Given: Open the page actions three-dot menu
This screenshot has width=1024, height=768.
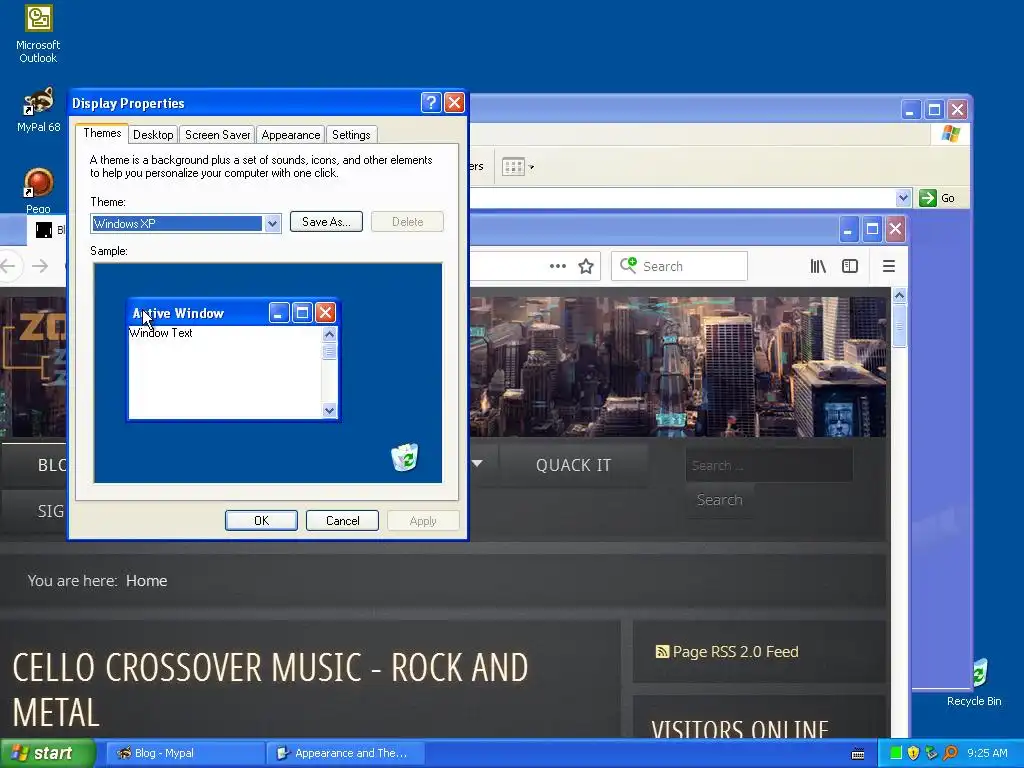Looking at the screenshot, I should click(x=558, y=266).
